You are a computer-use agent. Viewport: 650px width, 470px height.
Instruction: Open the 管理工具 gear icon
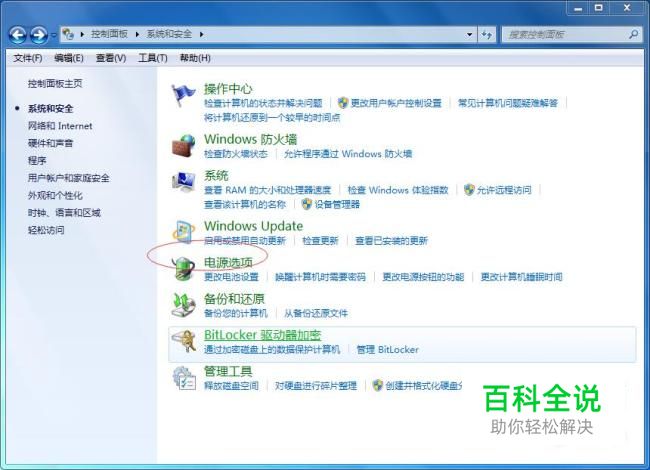pos(184,378)
